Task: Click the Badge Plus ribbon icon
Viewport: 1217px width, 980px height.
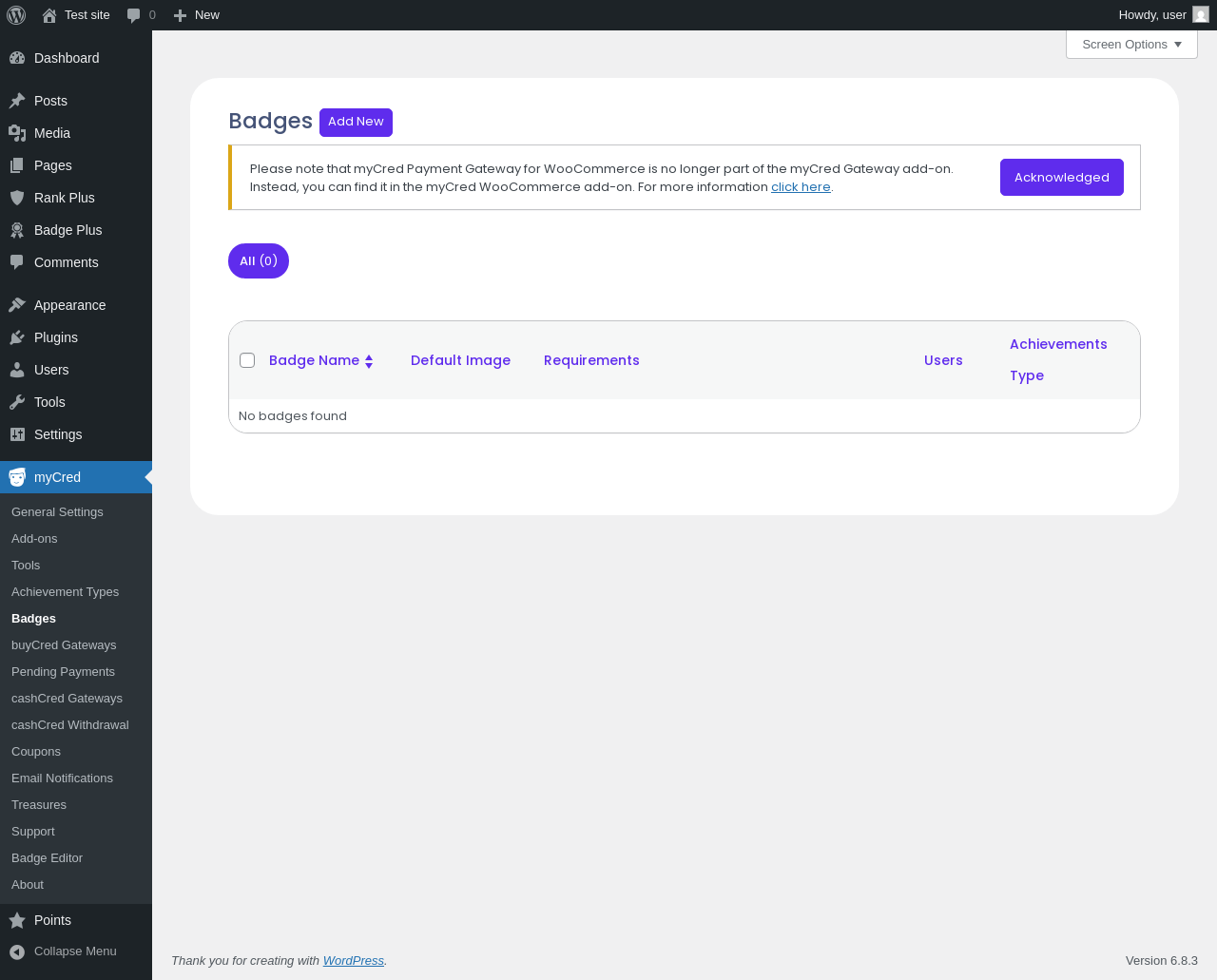Action: coord(17,230)
